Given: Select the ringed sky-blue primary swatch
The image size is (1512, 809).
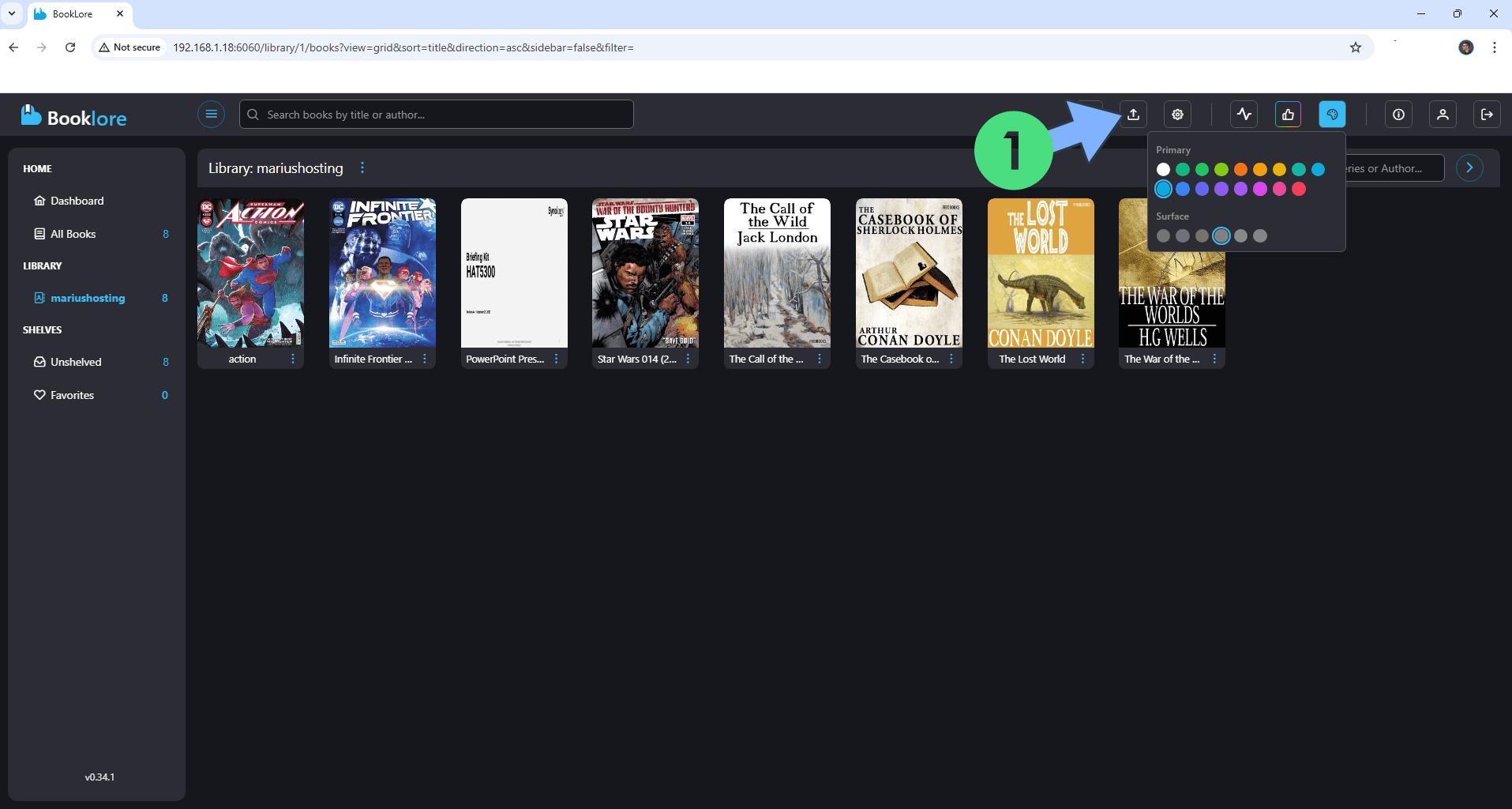Looking at the screenshot, I should pos(1163,189).
